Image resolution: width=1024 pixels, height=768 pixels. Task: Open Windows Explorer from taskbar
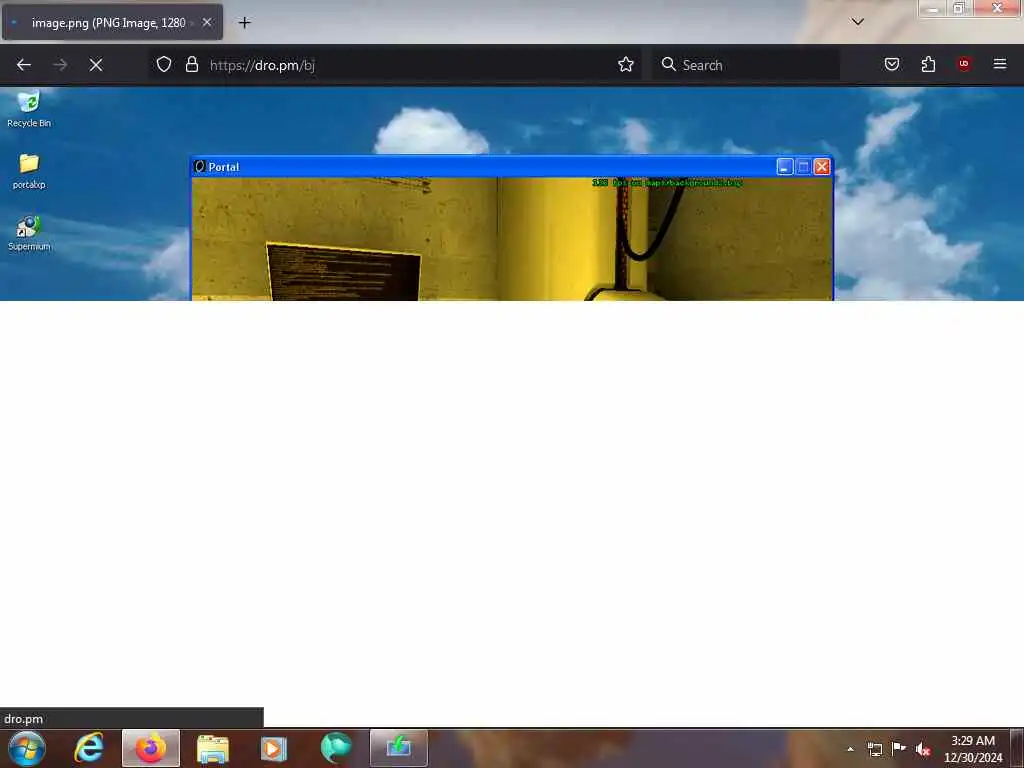pyautogui.click(x=213, y=748)
